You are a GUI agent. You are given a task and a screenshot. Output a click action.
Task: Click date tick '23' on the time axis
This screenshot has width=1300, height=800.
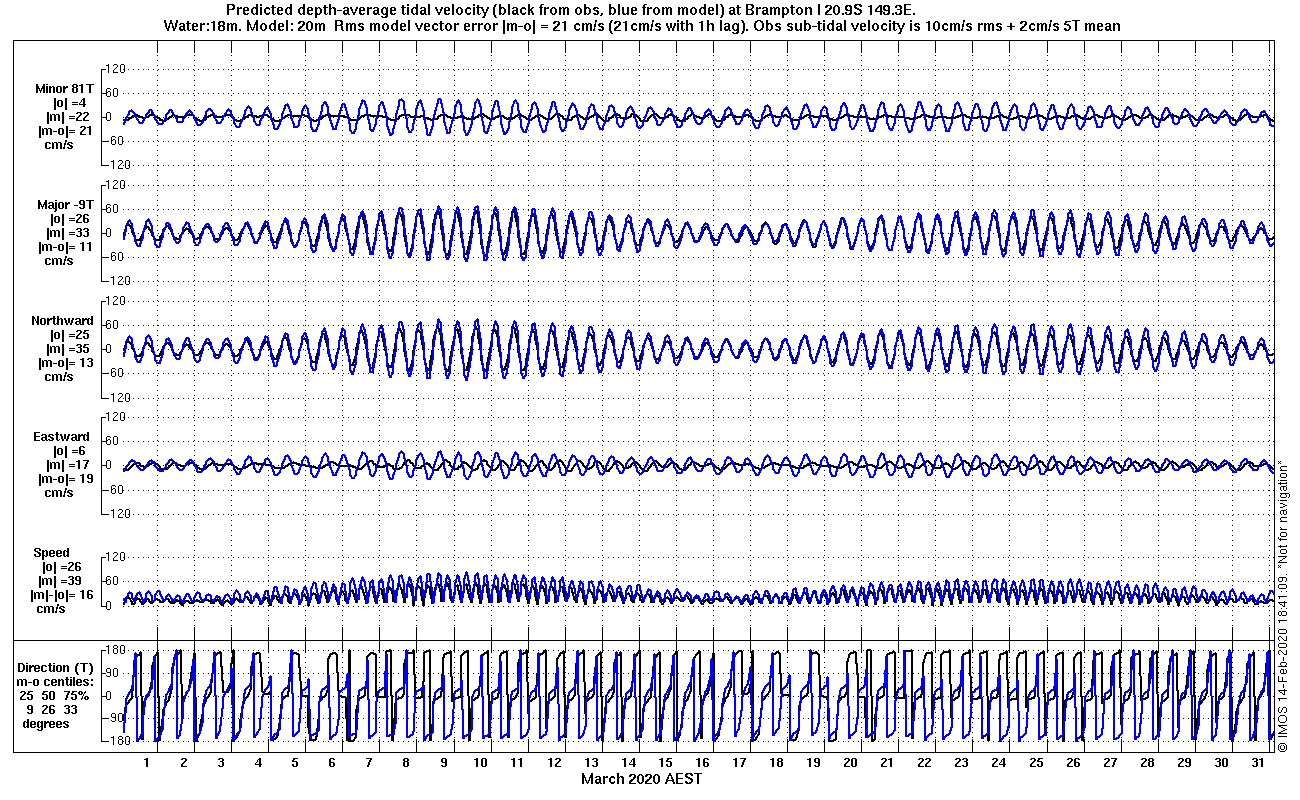click(961, 763)
